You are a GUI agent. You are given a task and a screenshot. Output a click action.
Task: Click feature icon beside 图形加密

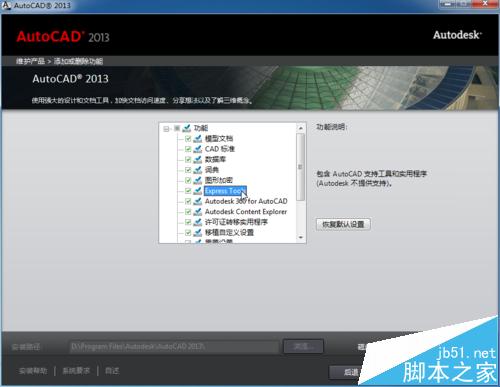coord(198,180)
